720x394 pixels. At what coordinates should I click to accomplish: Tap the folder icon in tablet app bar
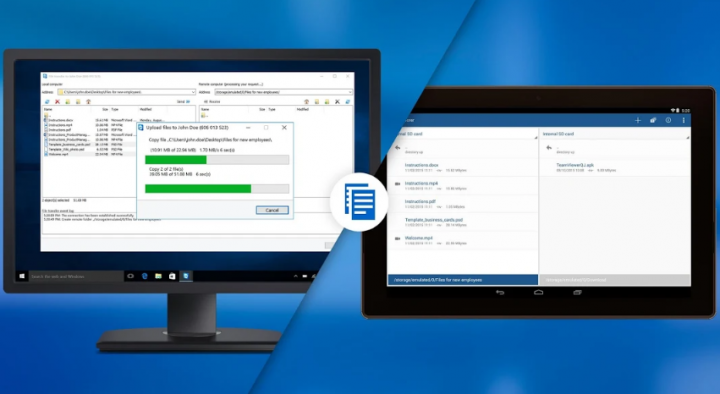click(653, 120)
